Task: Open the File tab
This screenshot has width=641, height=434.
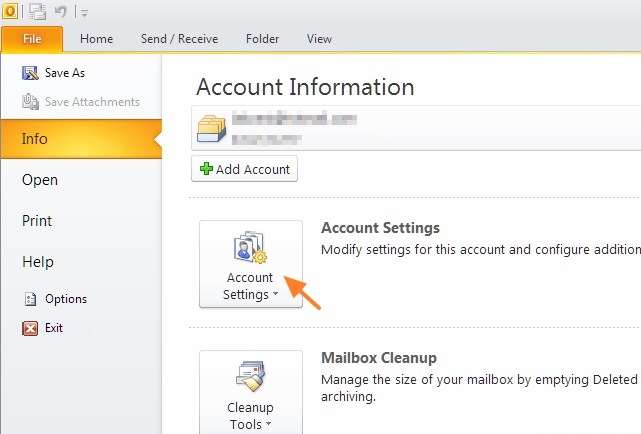Action: click(32, 39)
